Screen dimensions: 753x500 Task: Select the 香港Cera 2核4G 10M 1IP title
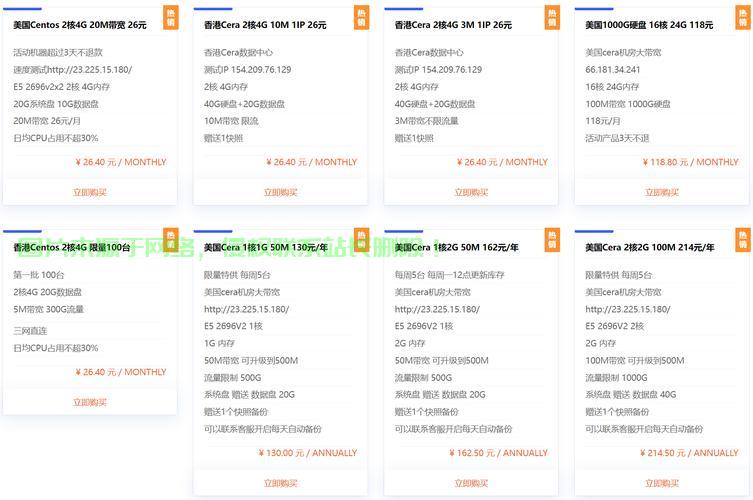265,24
